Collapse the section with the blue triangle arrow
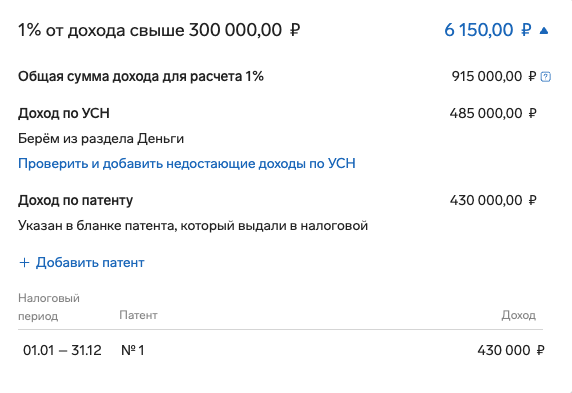Image resolution: width=572 pixels, height=393 pixels. tap(544, 31)
